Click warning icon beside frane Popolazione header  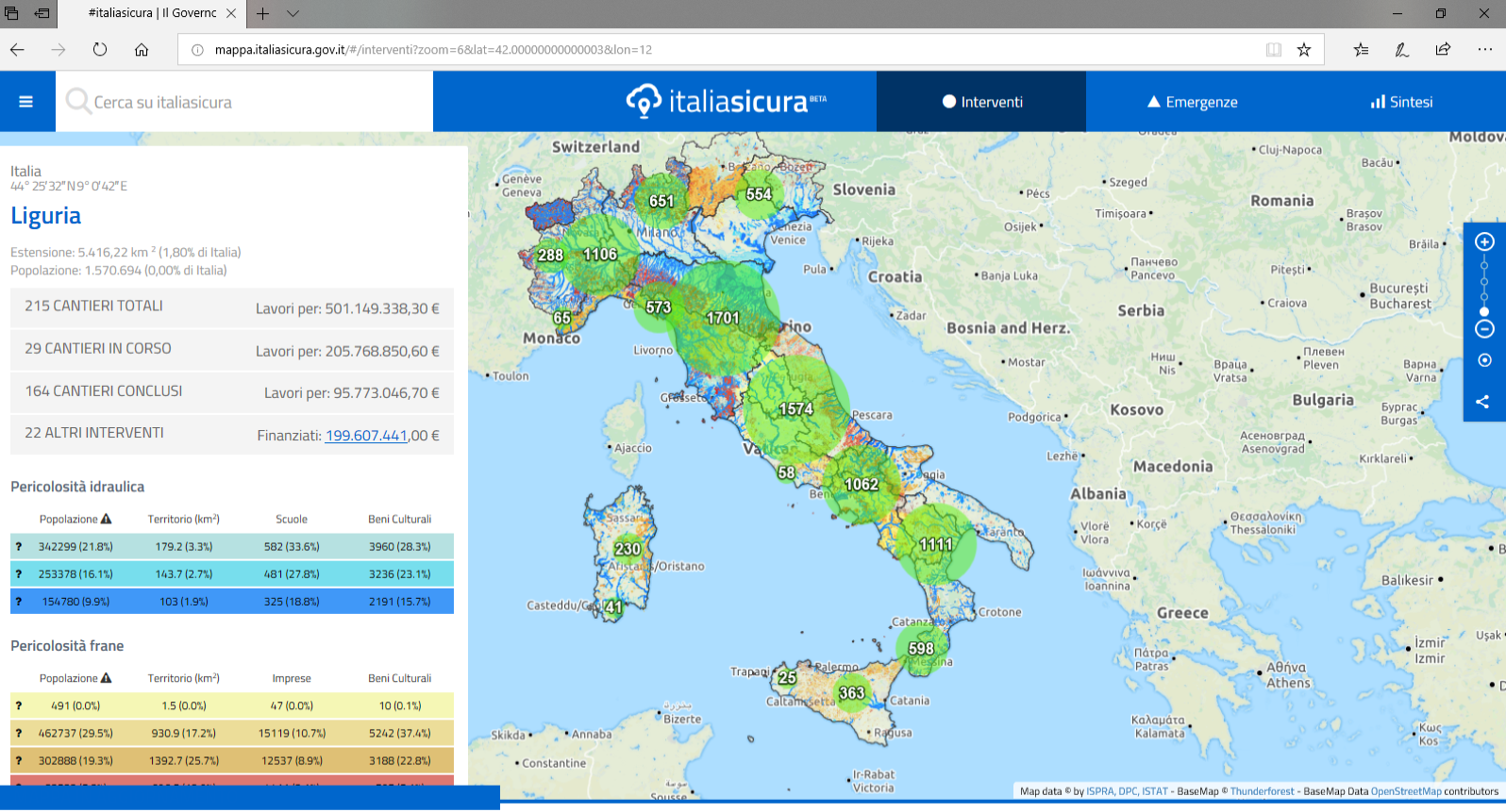106,678
